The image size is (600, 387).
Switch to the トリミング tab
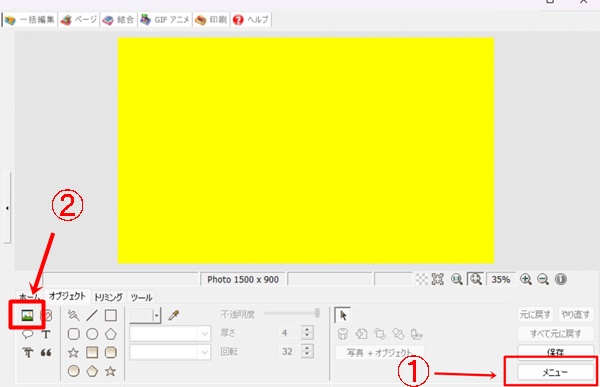point(108,297)
